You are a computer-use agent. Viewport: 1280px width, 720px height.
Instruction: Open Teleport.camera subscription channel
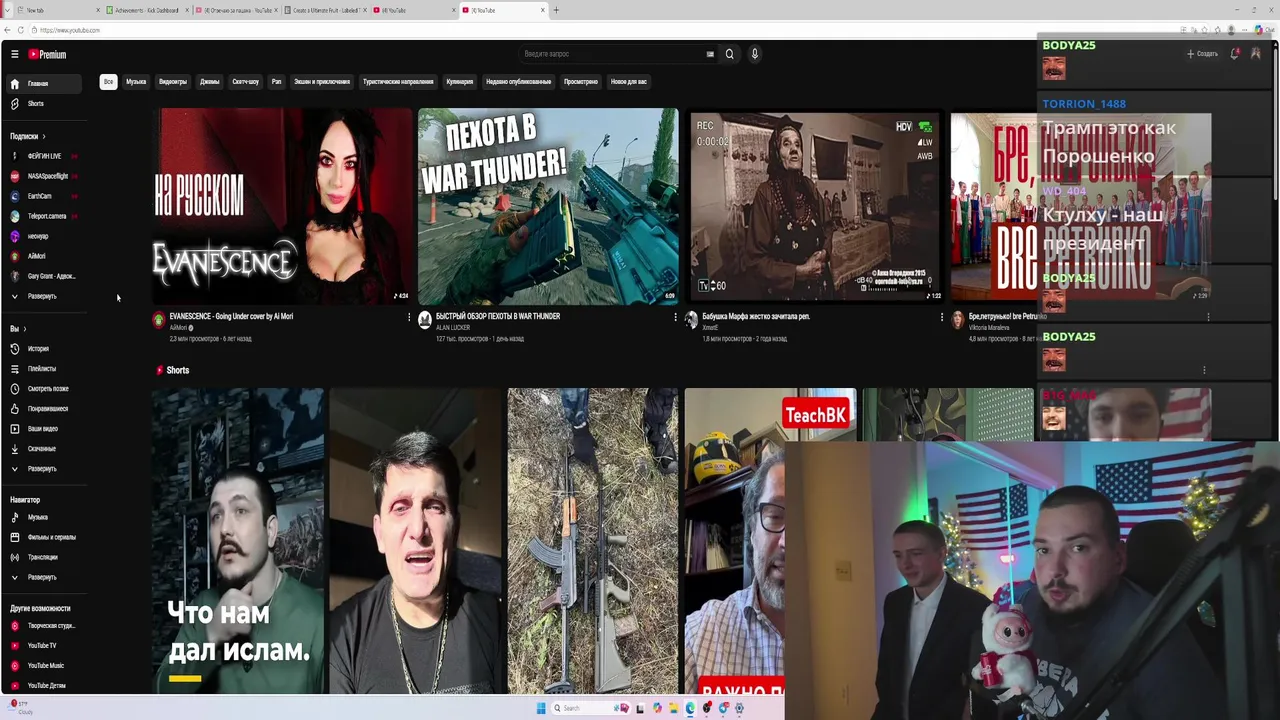[46, 217]
